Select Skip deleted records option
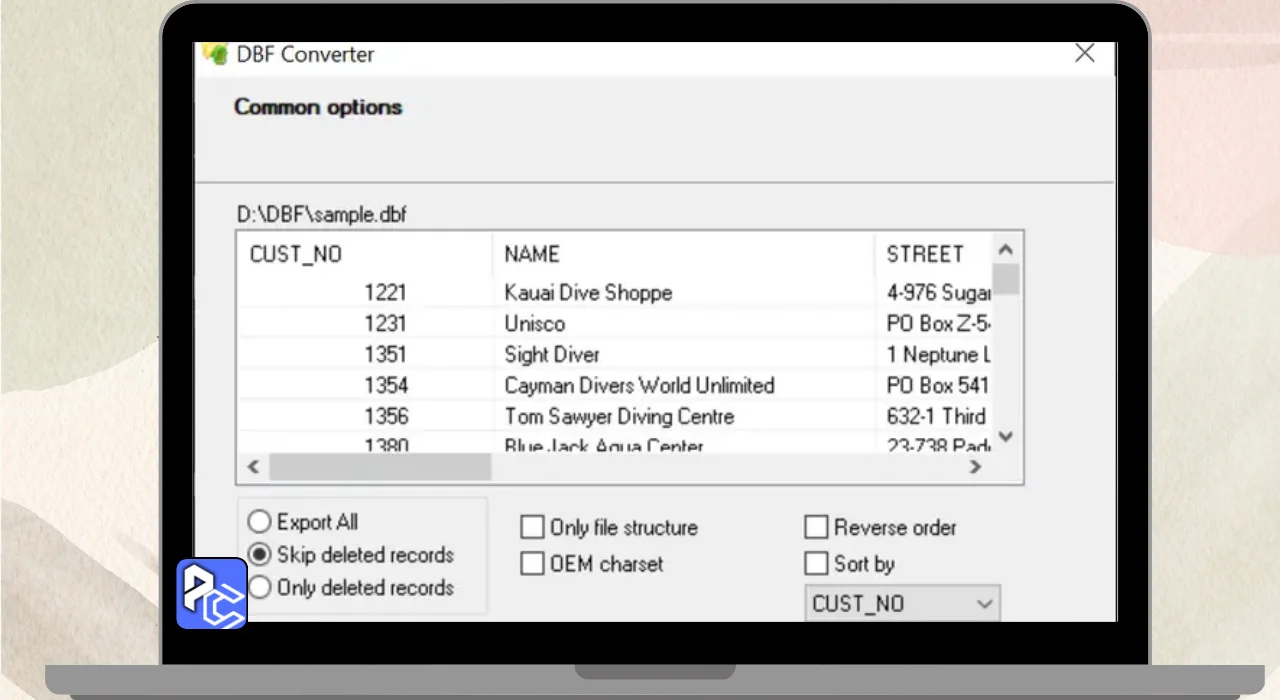The image size is (1280, 700). (260, 555)
